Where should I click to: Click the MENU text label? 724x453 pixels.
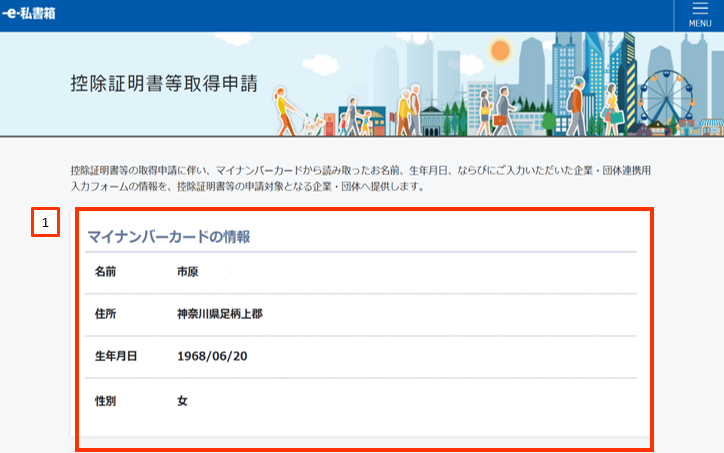700,24
